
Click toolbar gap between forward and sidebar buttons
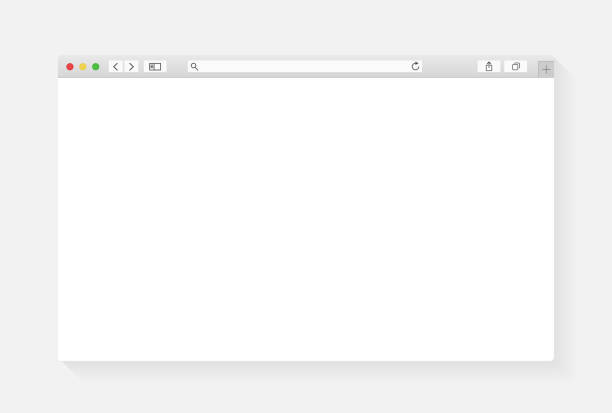point(141,67)
